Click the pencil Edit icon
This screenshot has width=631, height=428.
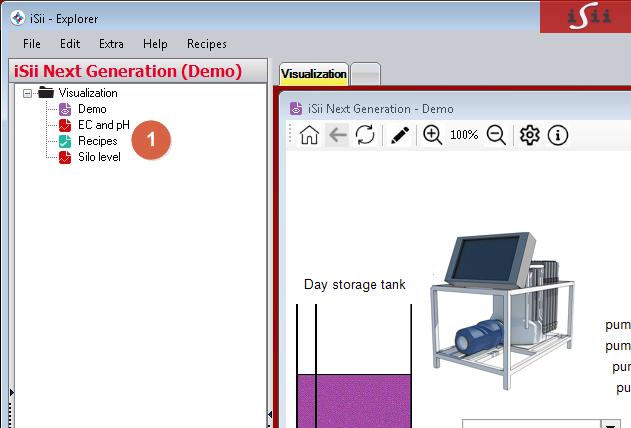400,135
